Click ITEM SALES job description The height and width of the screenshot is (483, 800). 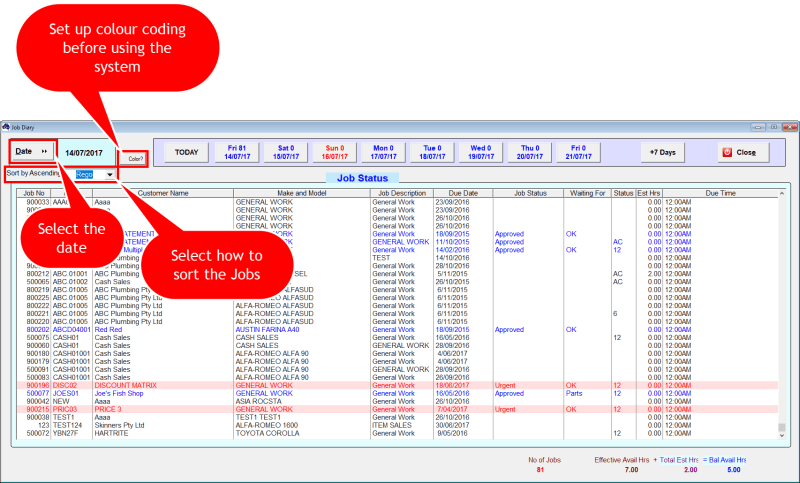tap(392, 425)
